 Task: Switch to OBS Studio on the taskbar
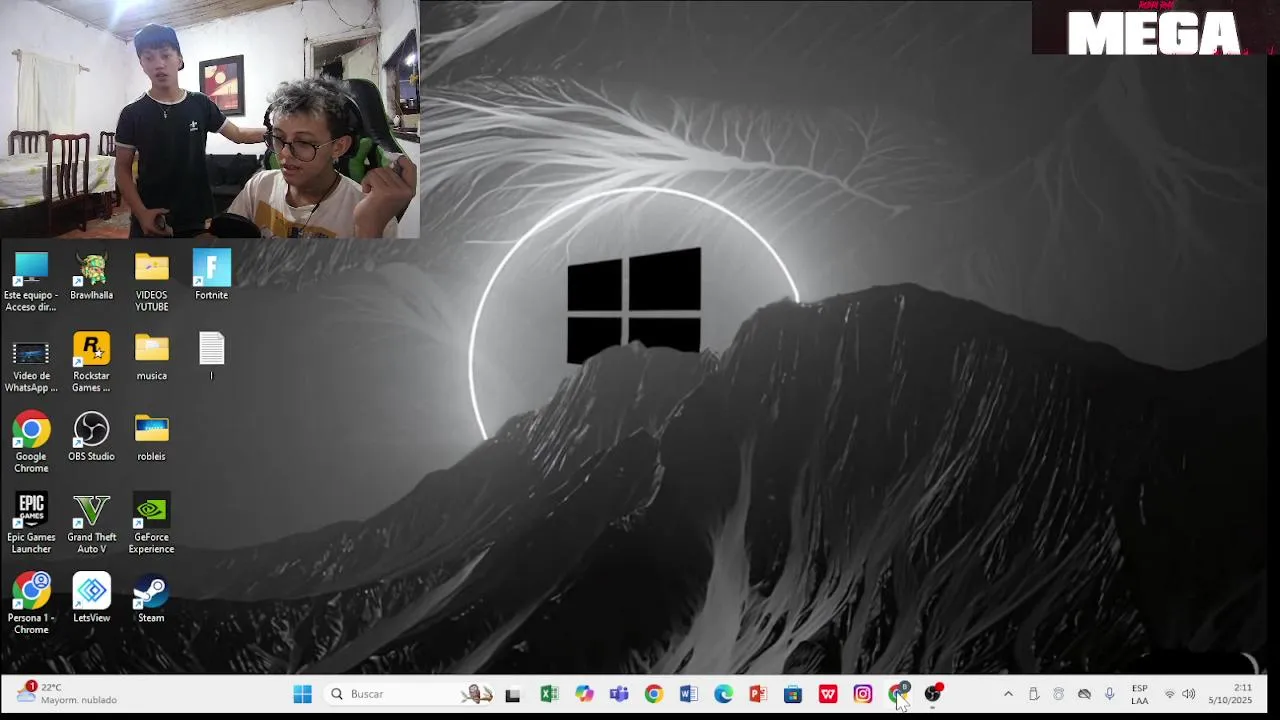pos(933,694)
